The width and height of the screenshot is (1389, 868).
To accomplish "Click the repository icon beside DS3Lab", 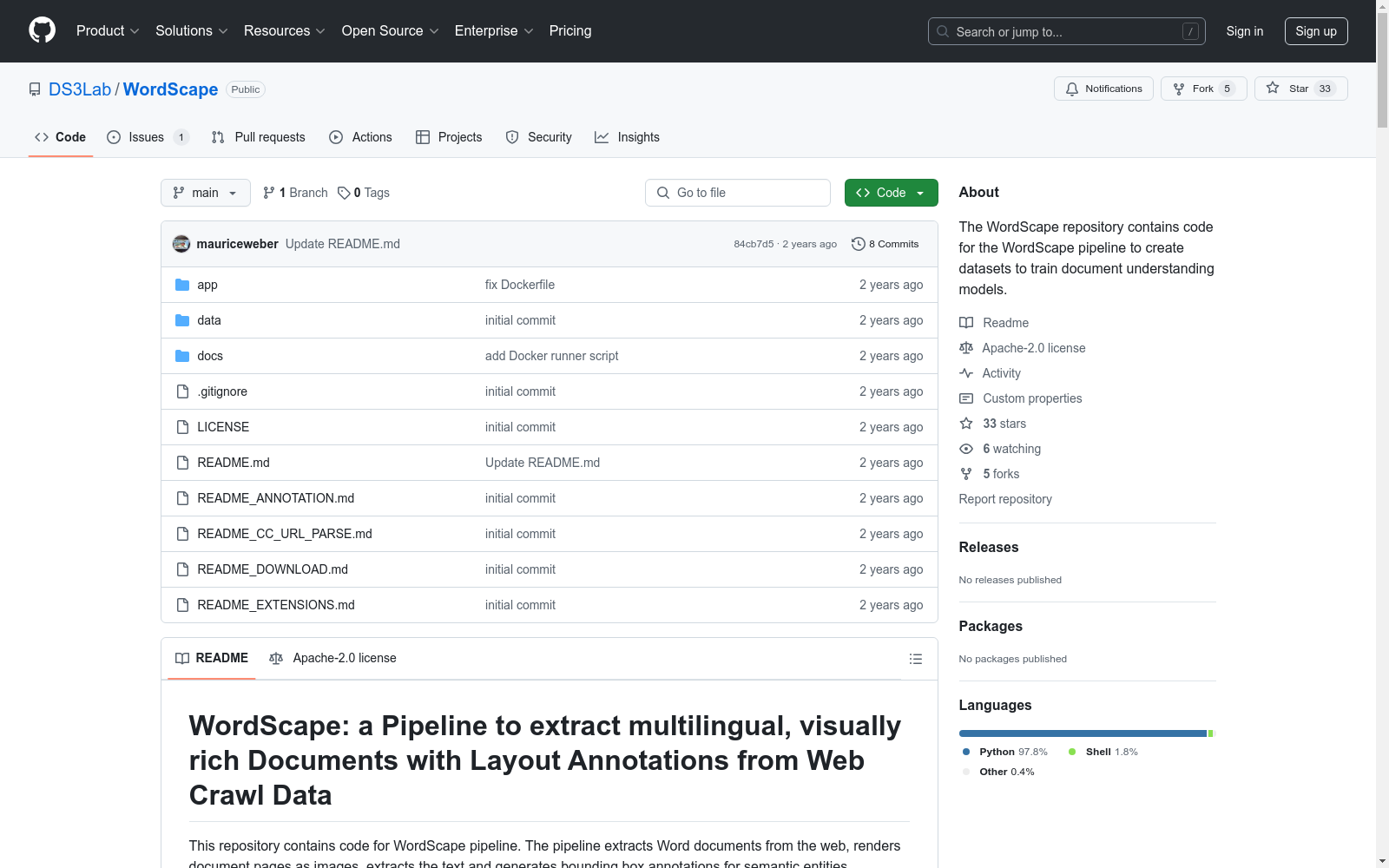I will click(35, 89).
